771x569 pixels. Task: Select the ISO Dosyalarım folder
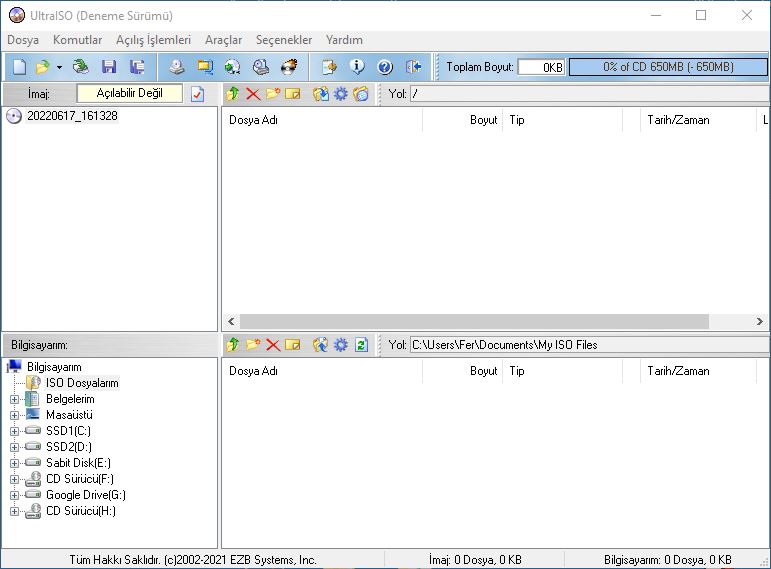[x=82, y=383]
